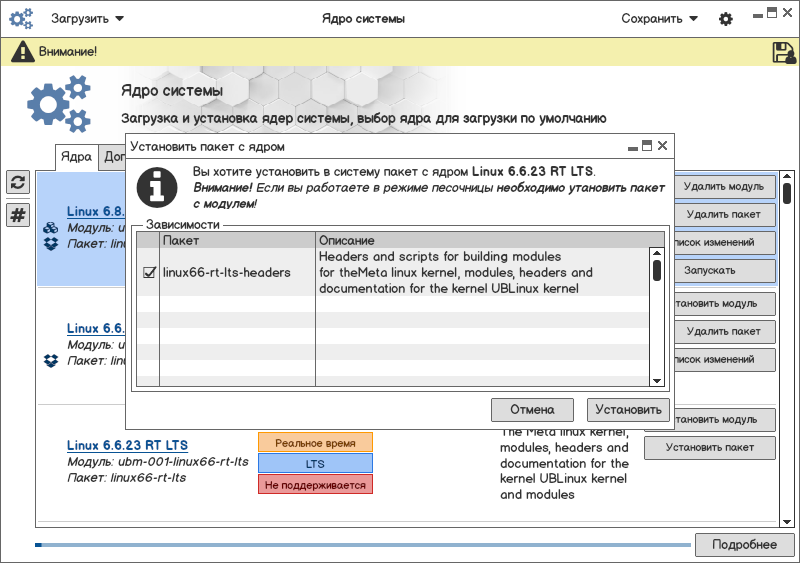
Task: Open settings gear icon in title bar
Action: pyautogui.click(x=726, y=19)
